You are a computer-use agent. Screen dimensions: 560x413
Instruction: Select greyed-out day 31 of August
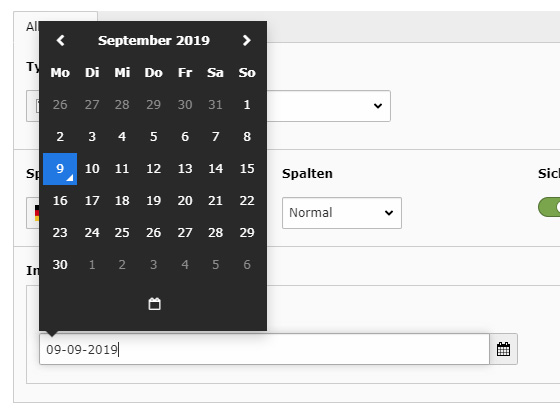(215, 105)
